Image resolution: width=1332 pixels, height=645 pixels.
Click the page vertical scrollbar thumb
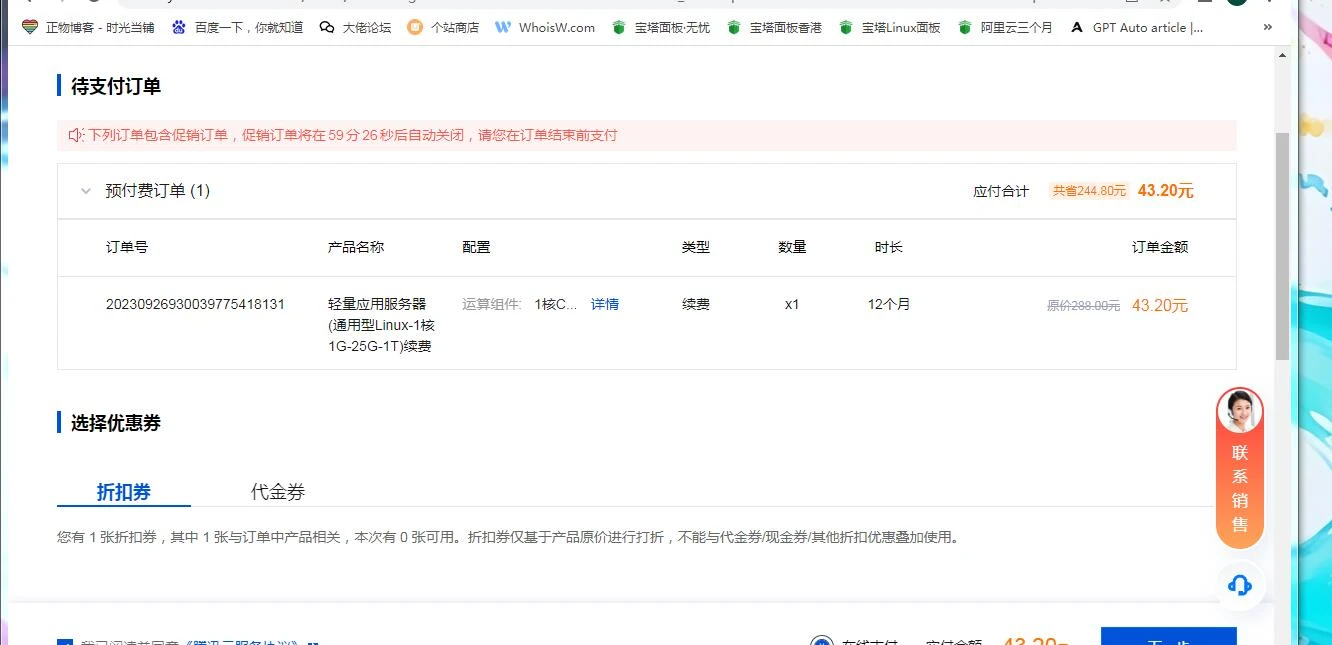tap(1282, 245)
